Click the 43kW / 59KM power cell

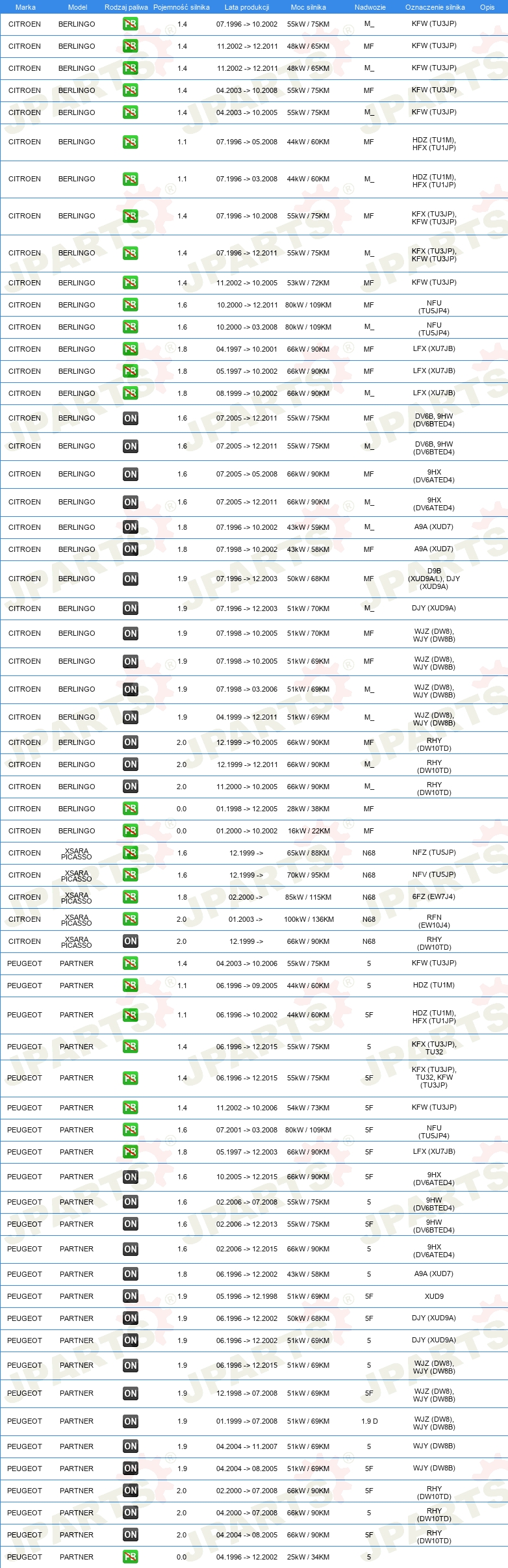[309, 527]
